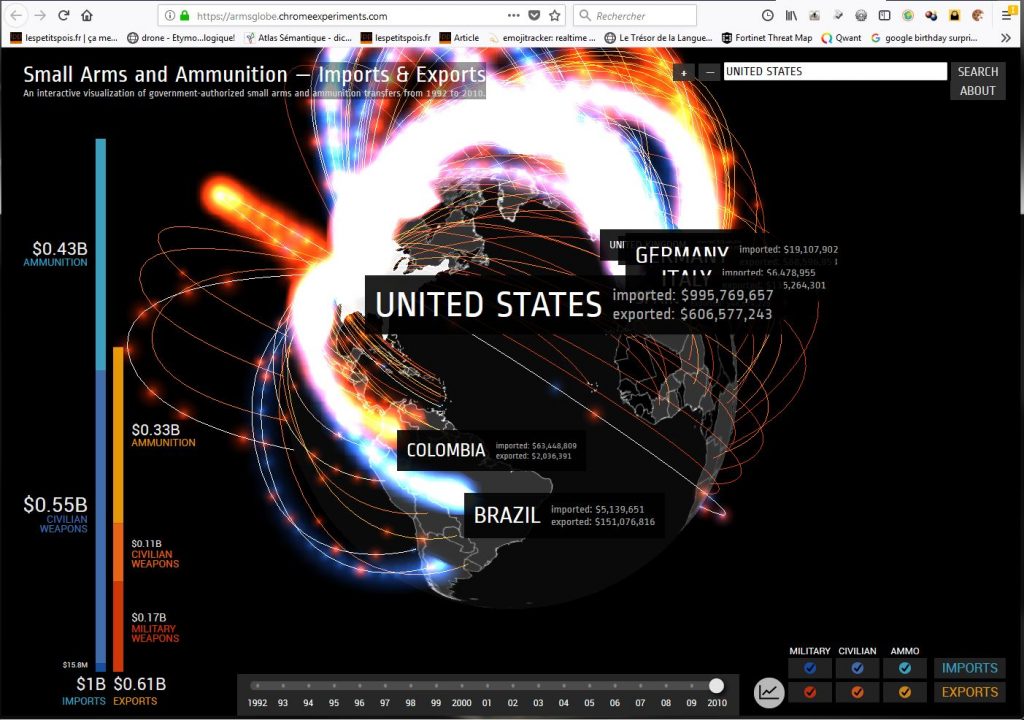Image resolution: width=1024 pixels, height=720 pixels.
Task: Click the zoom out minus button
Action: (x=709, y=72)
